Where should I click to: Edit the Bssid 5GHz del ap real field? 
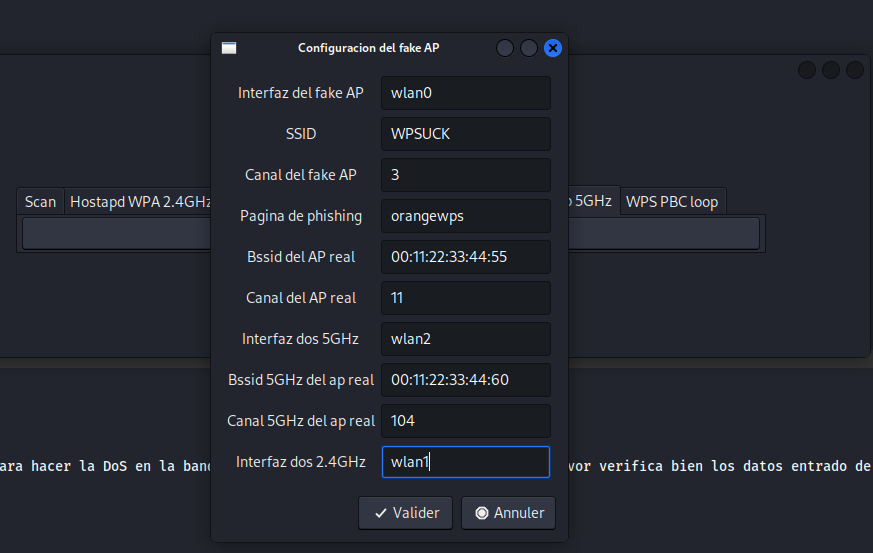[466, 380]
